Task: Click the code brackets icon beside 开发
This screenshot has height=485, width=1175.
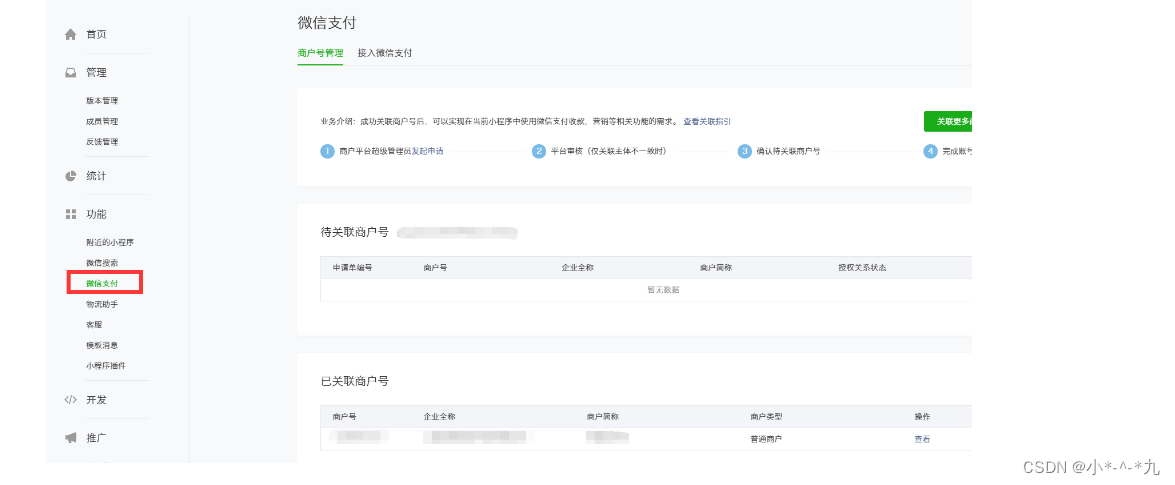Action: click(70, 400)
